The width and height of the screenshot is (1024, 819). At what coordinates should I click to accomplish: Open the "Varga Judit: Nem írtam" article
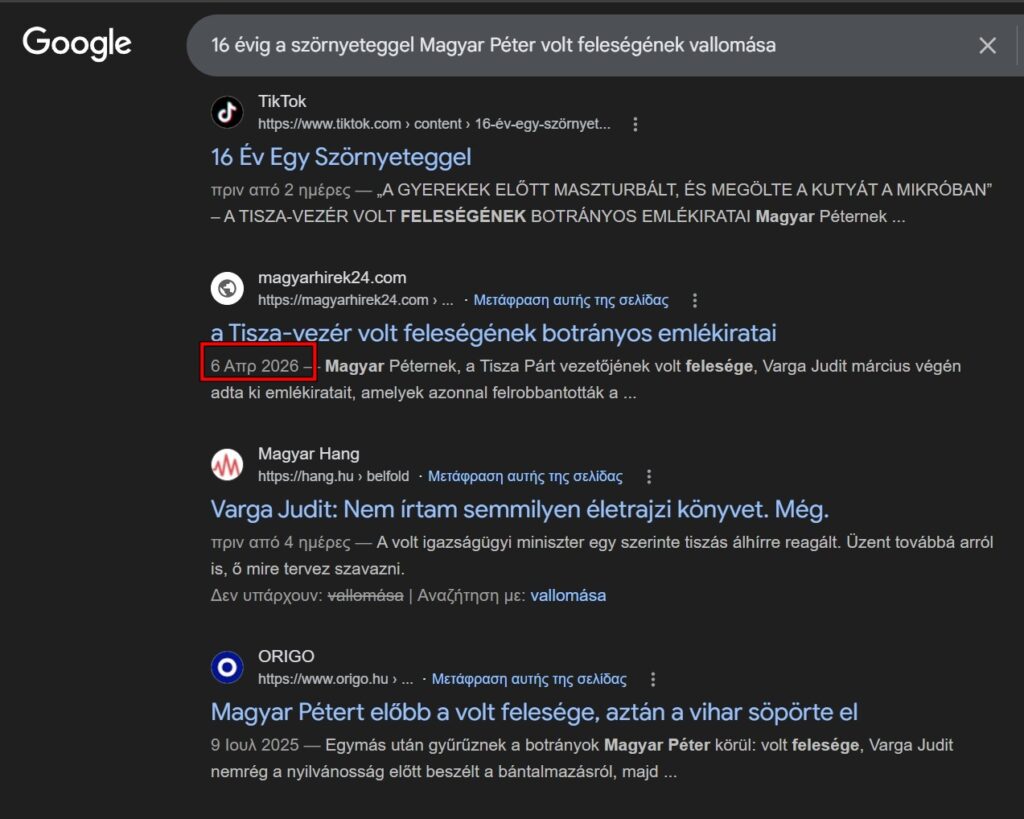[x=520, y=509]
